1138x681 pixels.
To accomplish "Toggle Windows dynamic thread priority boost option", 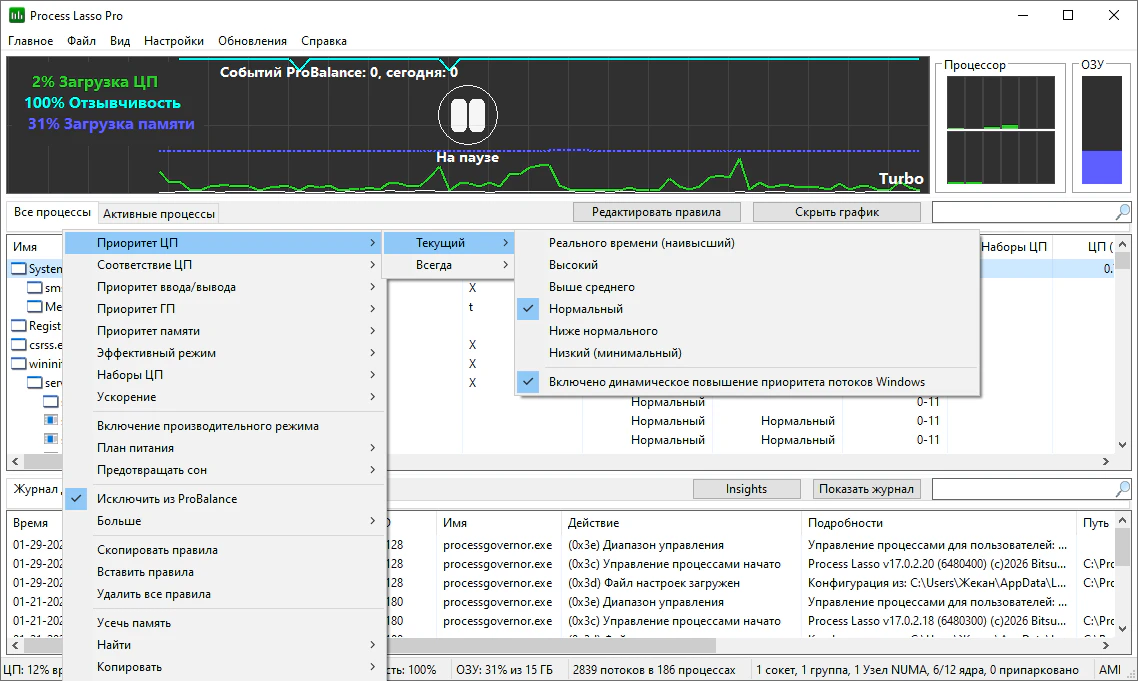I will pos(736,382).
